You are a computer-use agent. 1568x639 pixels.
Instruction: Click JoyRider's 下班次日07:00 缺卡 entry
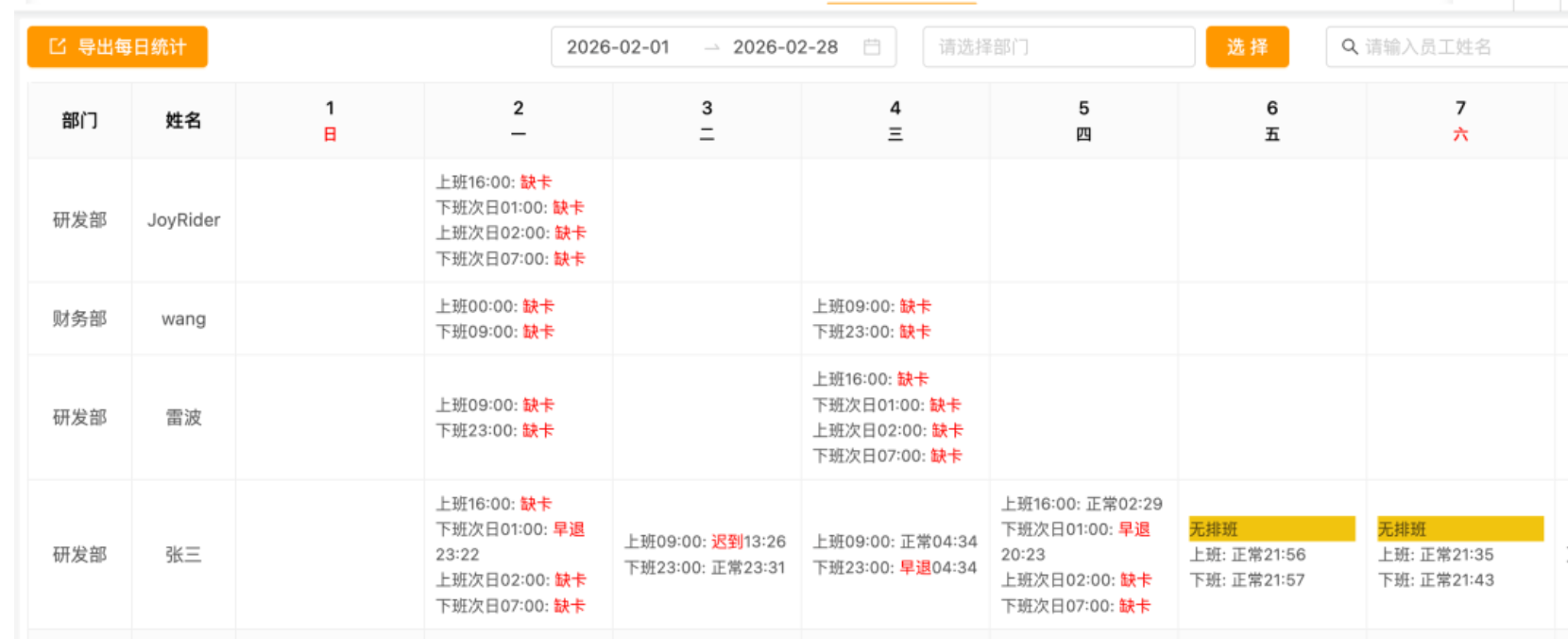(x=510, y=258)
